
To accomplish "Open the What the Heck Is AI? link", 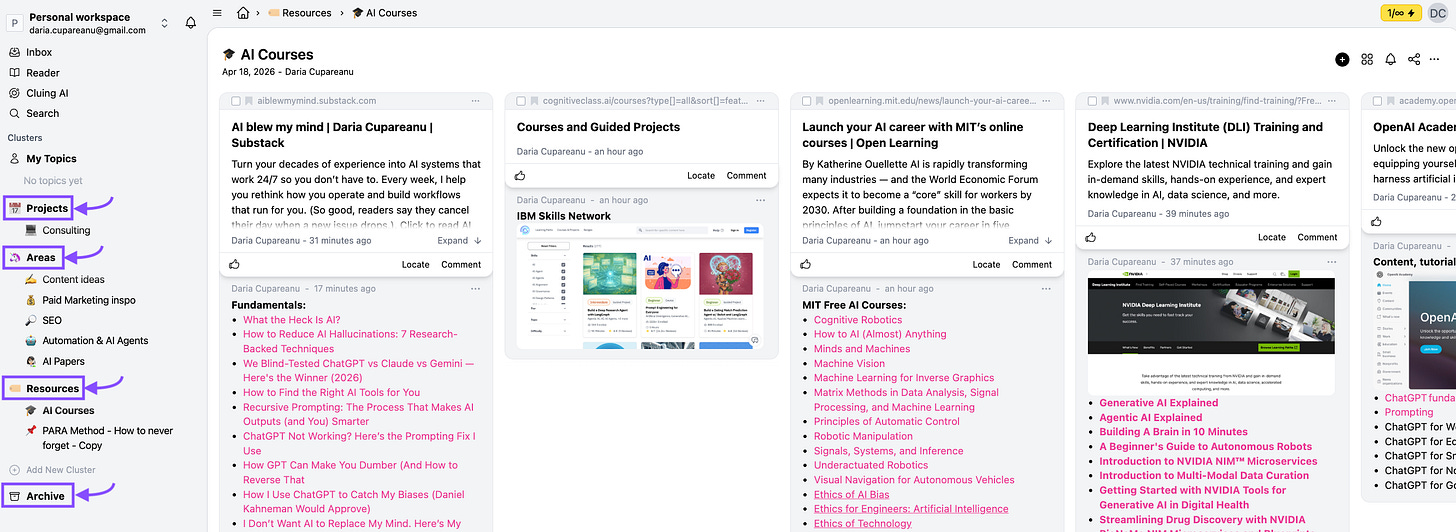I will coord(291,320).
